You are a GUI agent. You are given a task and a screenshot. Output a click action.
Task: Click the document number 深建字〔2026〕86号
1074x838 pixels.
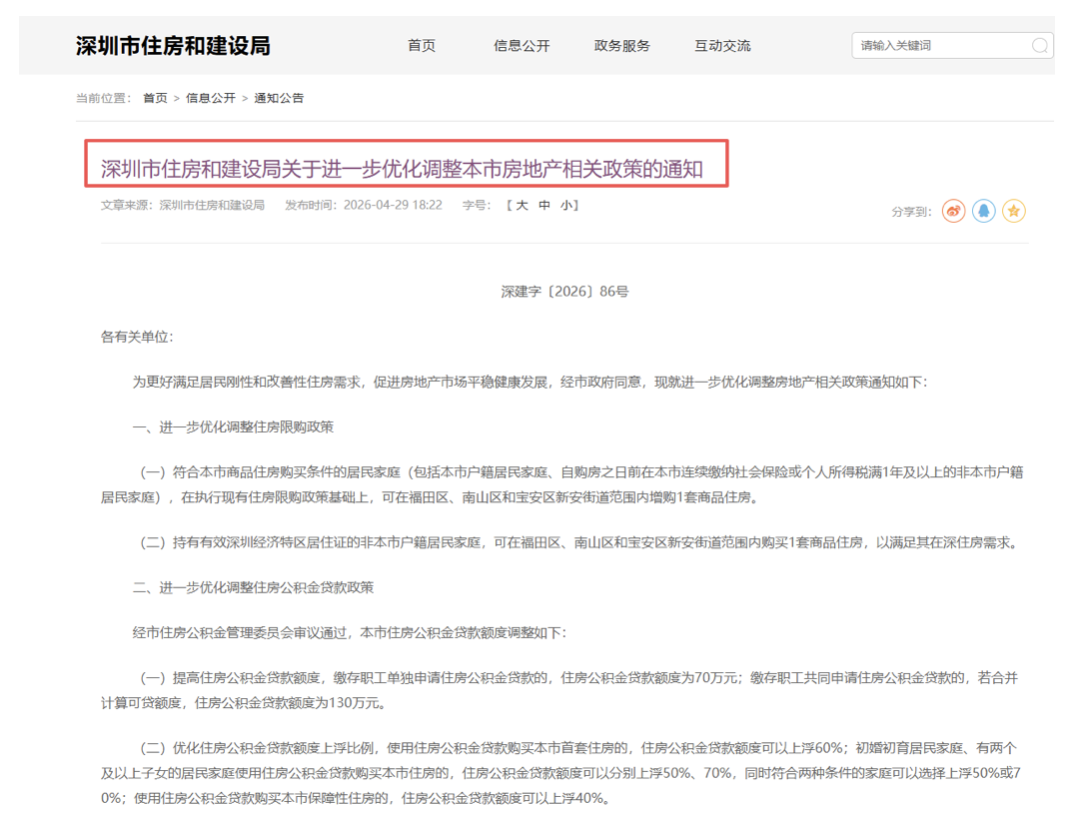pyautogui.click(x=565, y=291)
